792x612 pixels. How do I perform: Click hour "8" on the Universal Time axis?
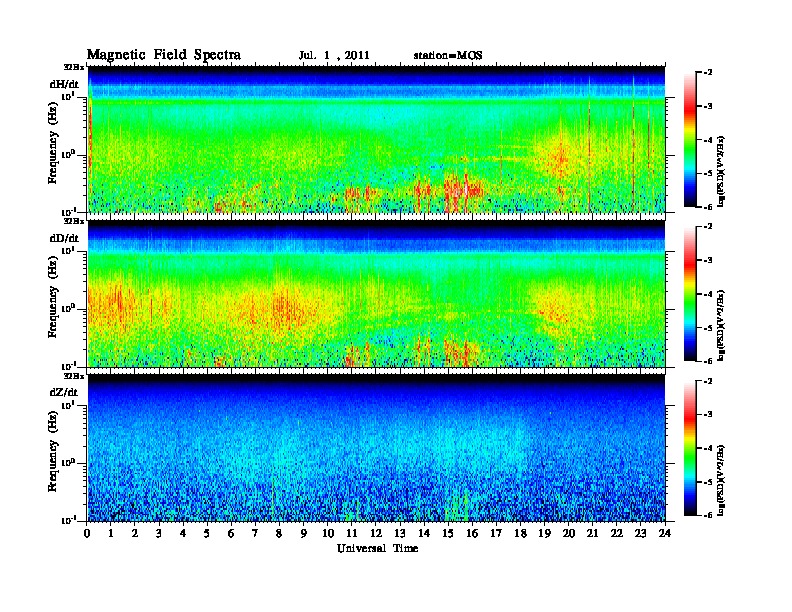pyautogui.click(x=279, y=533)
